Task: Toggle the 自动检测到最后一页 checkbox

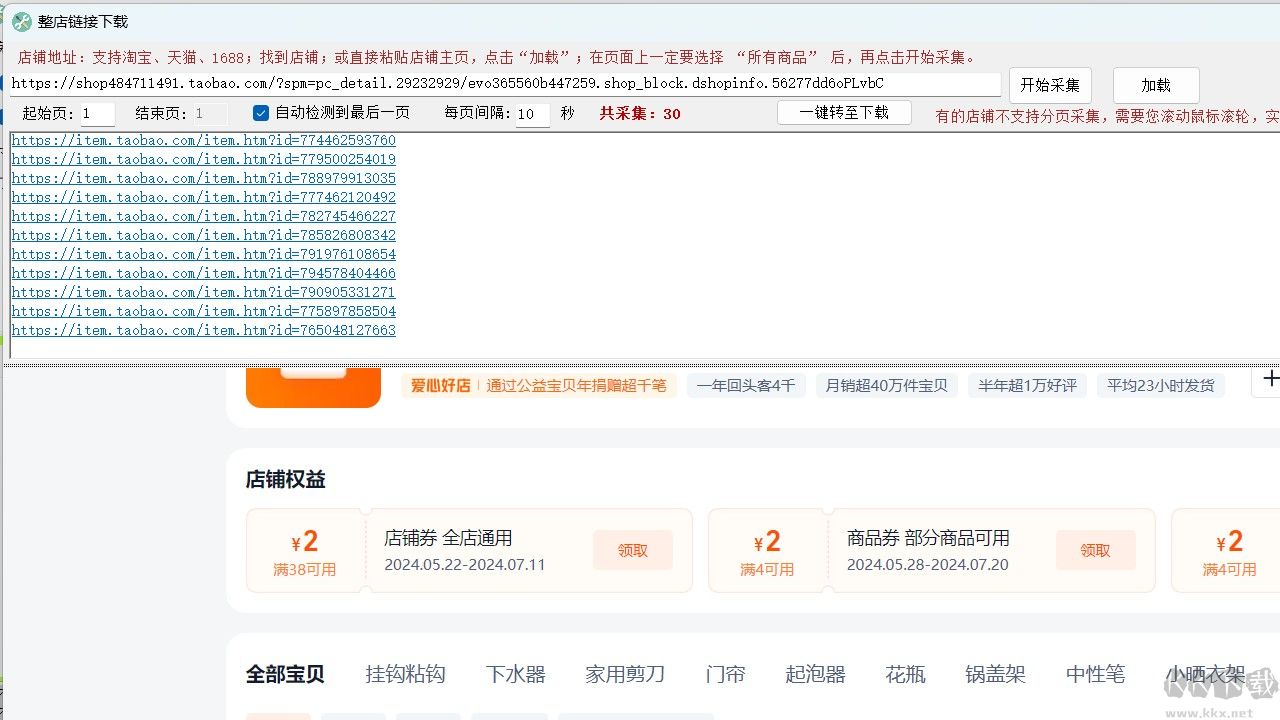Action: point(260,114)
